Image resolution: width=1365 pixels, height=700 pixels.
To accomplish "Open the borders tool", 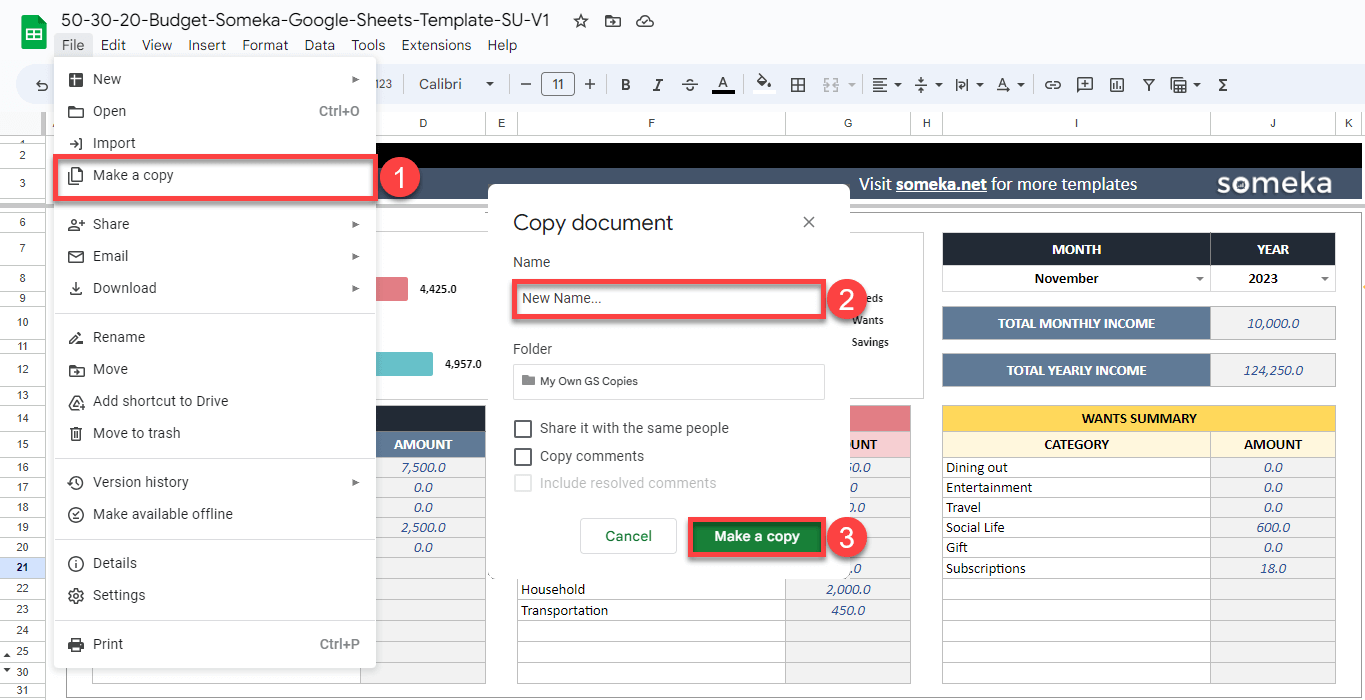I will [x=798, y=85].
